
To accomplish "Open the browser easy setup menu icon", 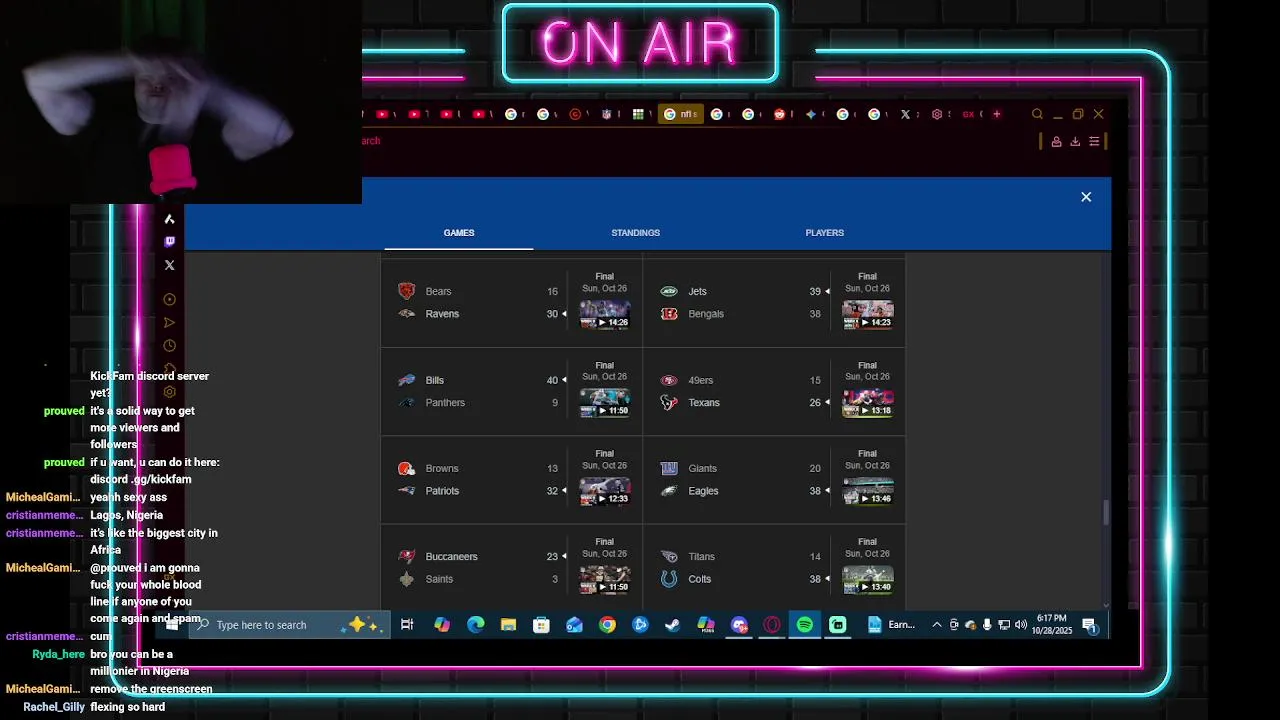I will pyautogui.click(x=1095, y=142).
